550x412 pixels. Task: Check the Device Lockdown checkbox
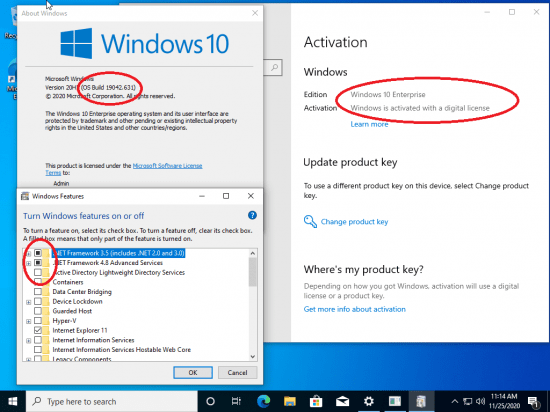pos(38,301)
